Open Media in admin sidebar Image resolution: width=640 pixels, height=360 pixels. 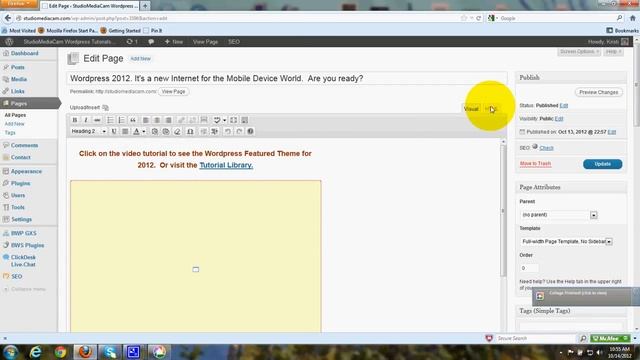(19, 79)
